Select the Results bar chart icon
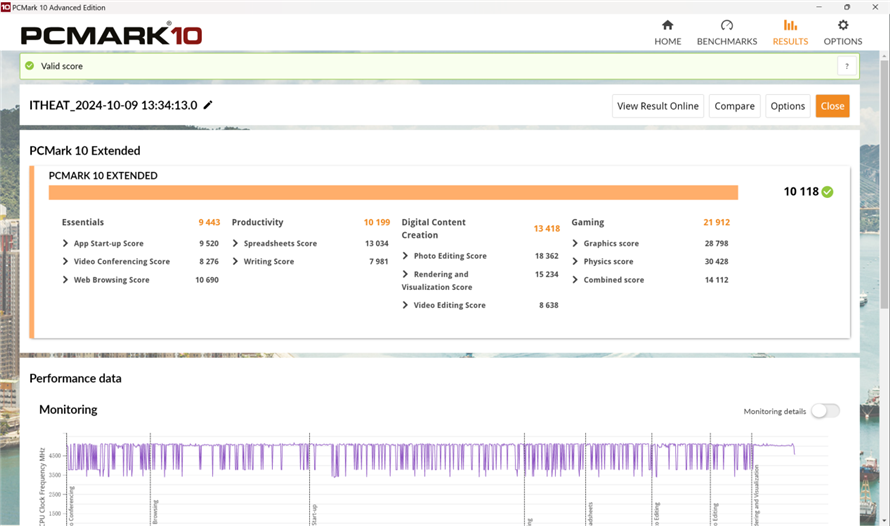Viewport: 890px width, 526px height. coord(790,26)
